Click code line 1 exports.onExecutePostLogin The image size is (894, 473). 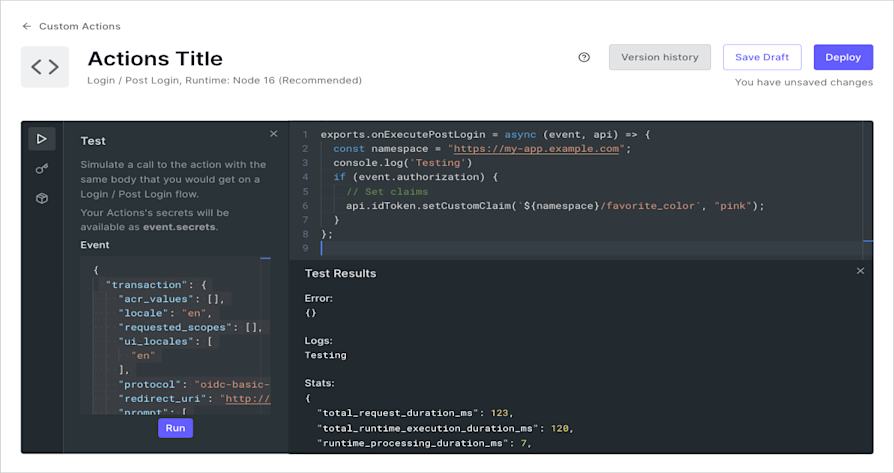coord(485,134)
